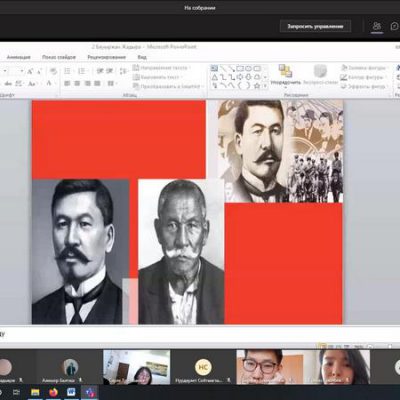Justify the paragraph text
This screenshot has height=400, width=400.
pyautogui.click(x=97, y=83)
